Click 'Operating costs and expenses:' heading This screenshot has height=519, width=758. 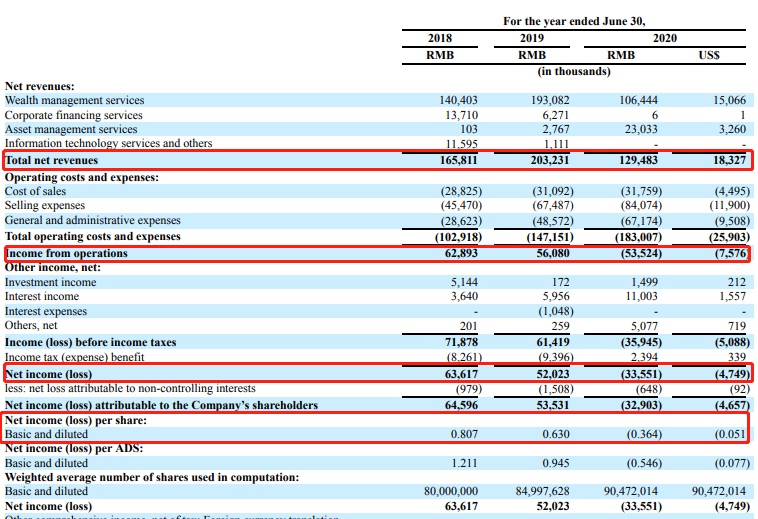point(82,177)
